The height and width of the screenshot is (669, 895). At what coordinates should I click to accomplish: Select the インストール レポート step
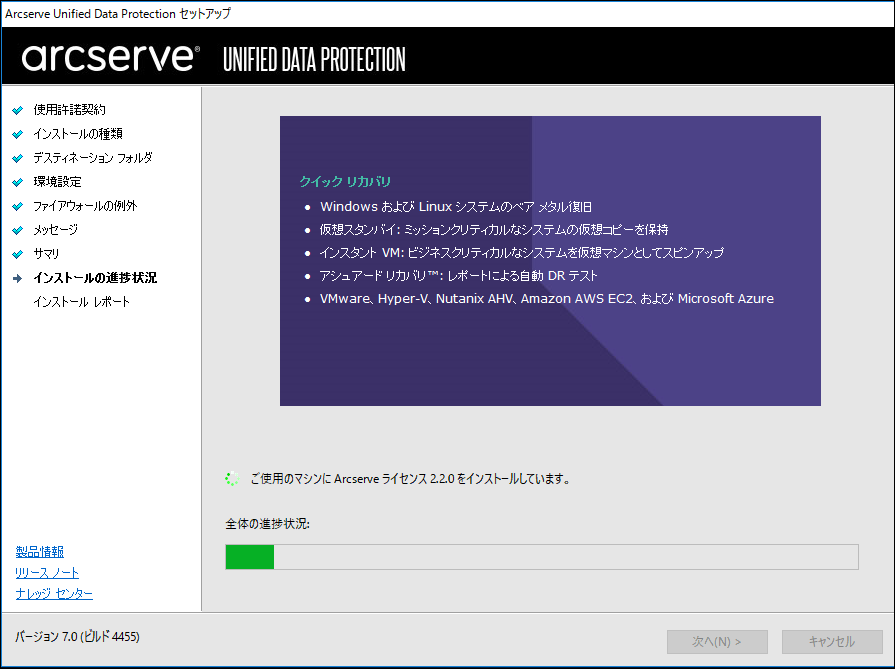[x=81, y=301]
